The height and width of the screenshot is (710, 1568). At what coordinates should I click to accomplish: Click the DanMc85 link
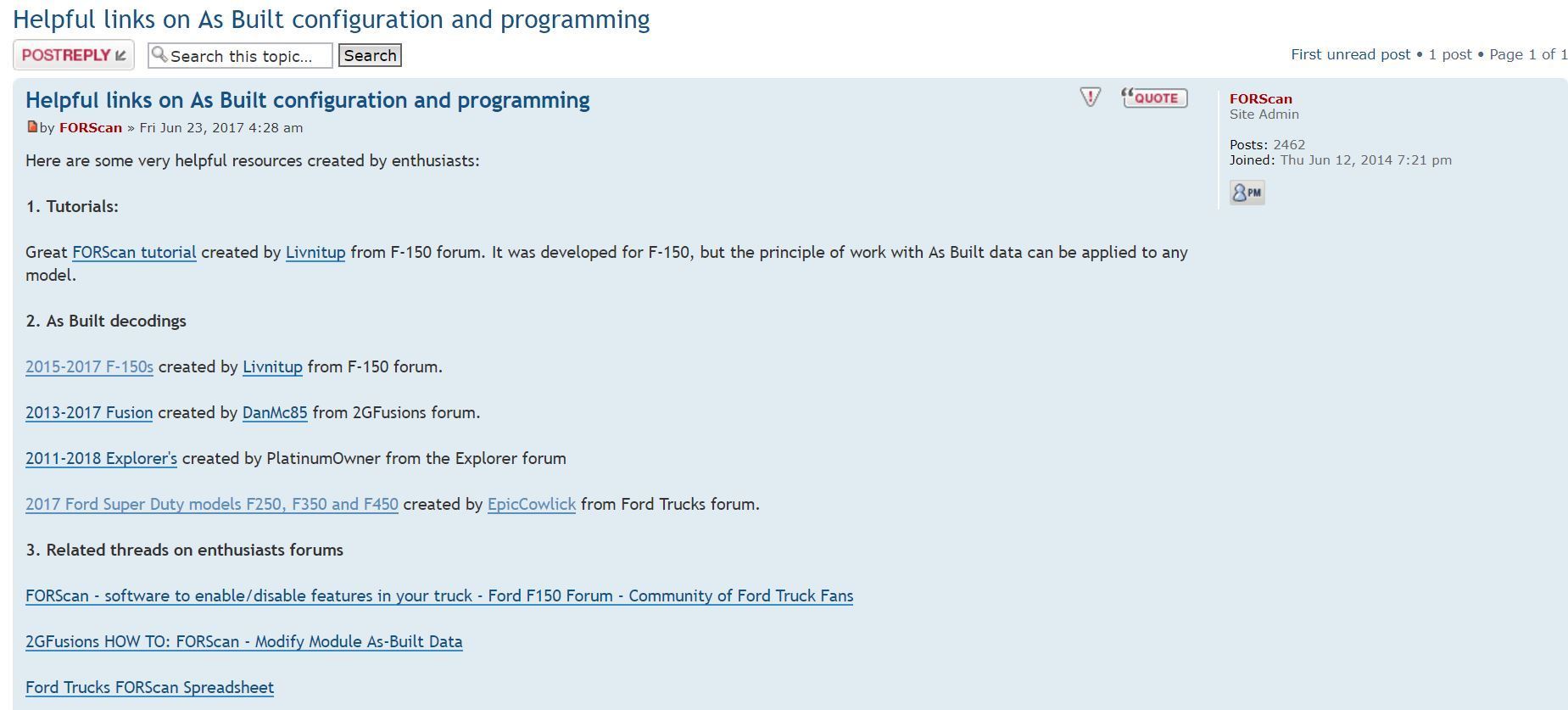click(275, 413)
